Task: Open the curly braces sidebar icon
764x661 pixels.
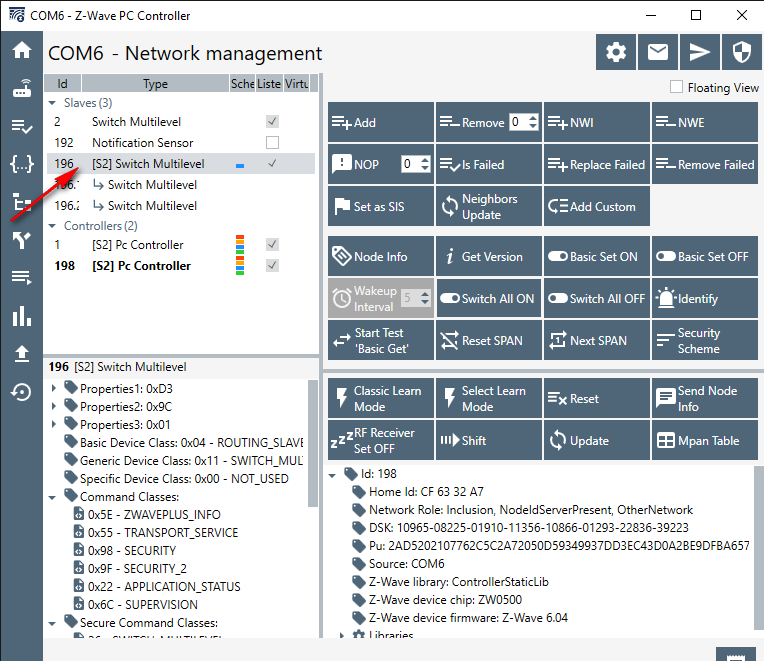Action: coord(21,164)
